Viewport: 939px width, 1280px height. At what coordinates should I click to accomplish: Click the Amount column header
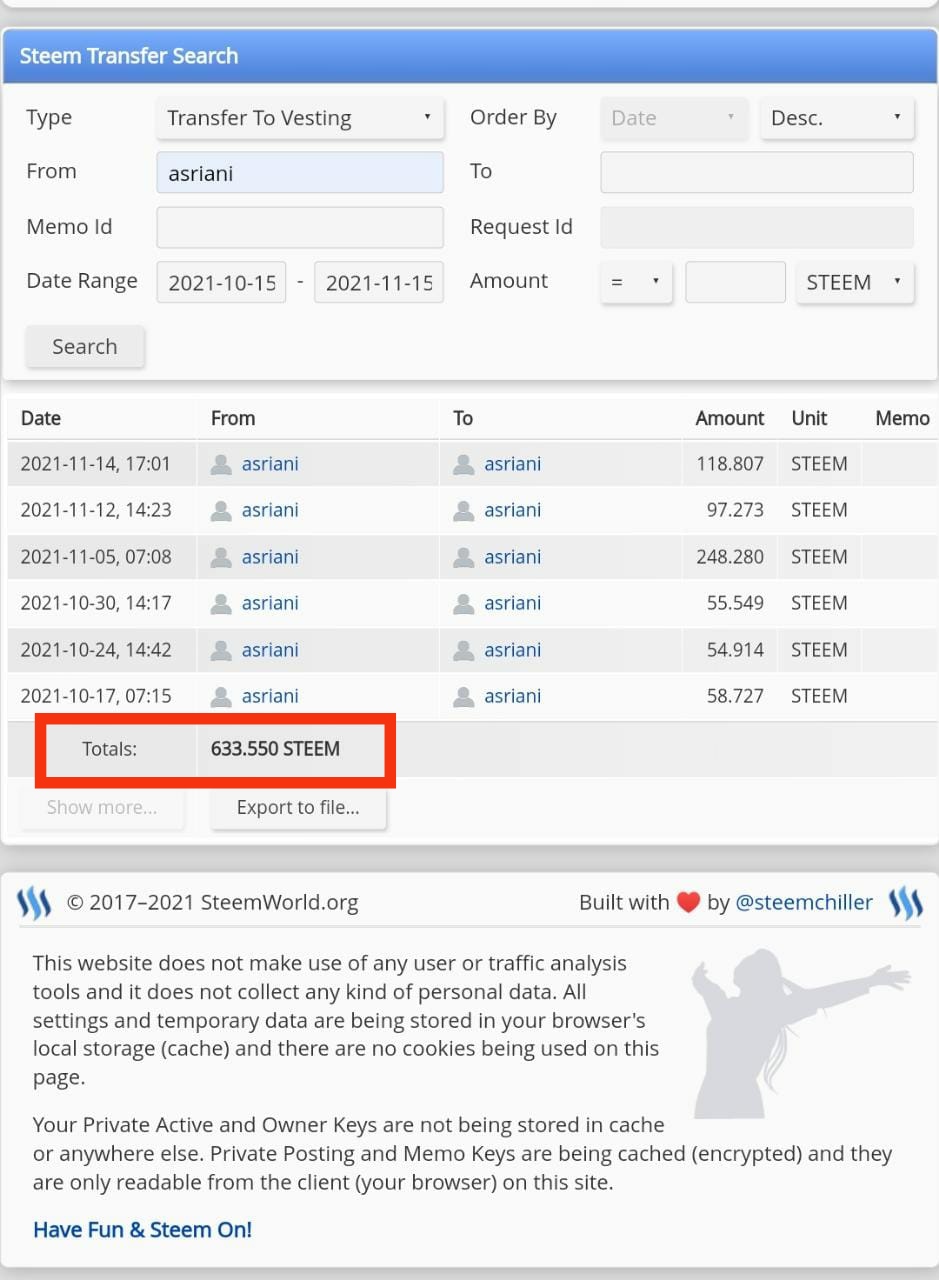pyautogui.click(x=730, y=418)
